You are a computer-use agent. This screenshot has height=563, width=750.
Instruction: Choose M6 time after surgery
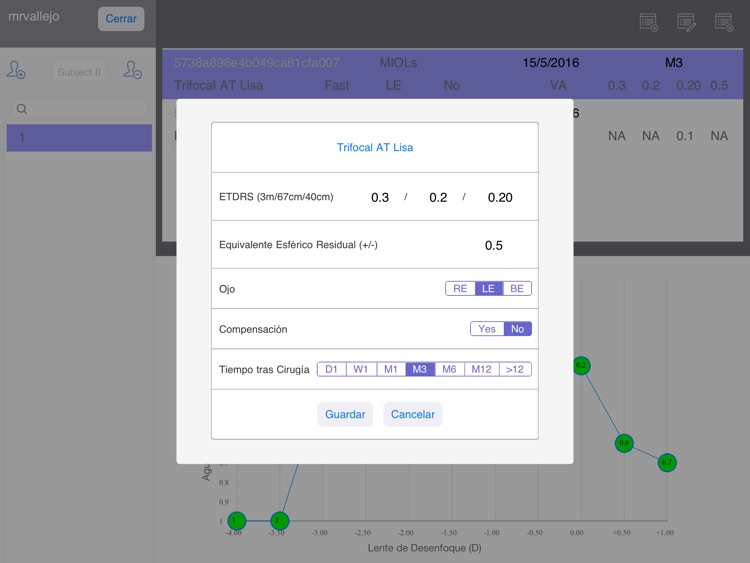(x=449, y=369)
